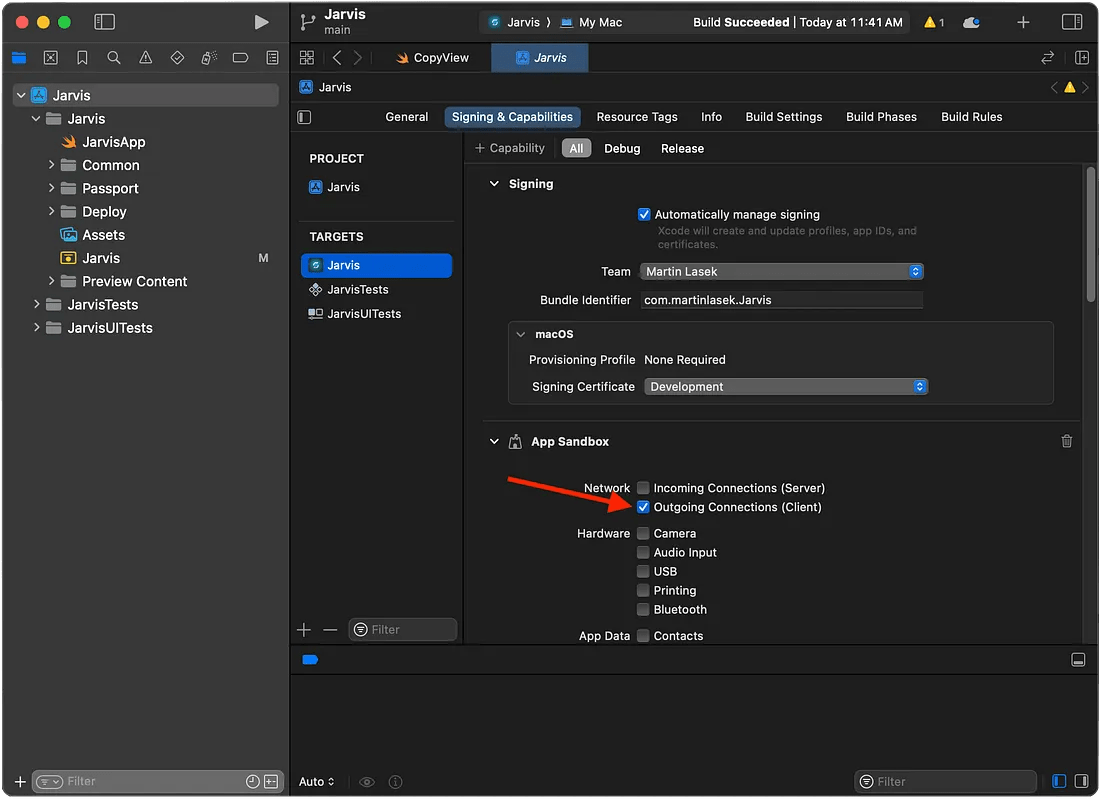Click the + Capability button
The height and width of the screenshot is (799, 1100).
point(509,148)
